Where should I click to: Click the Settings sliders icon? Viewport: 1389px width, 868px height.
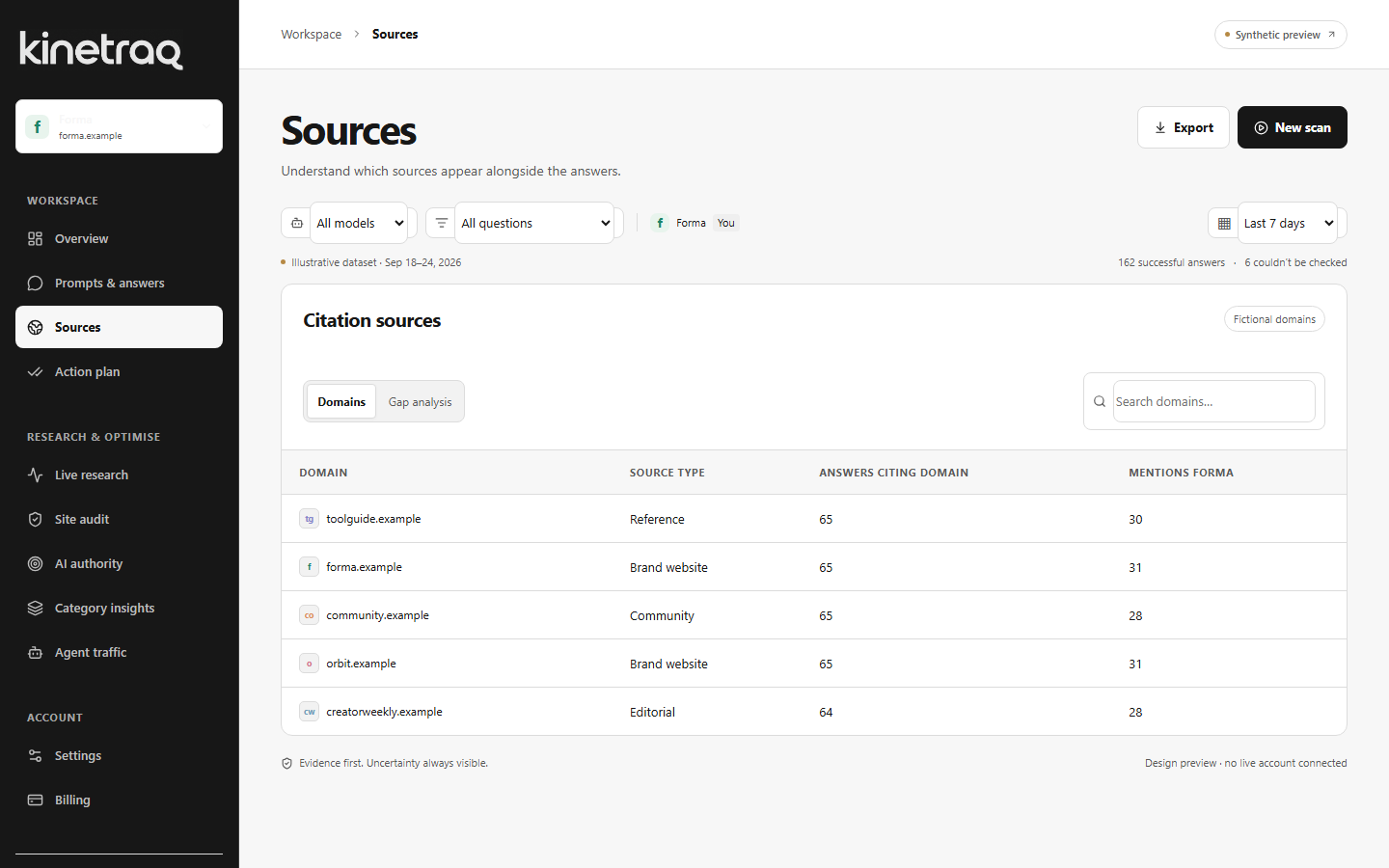[x=36, y=755]
